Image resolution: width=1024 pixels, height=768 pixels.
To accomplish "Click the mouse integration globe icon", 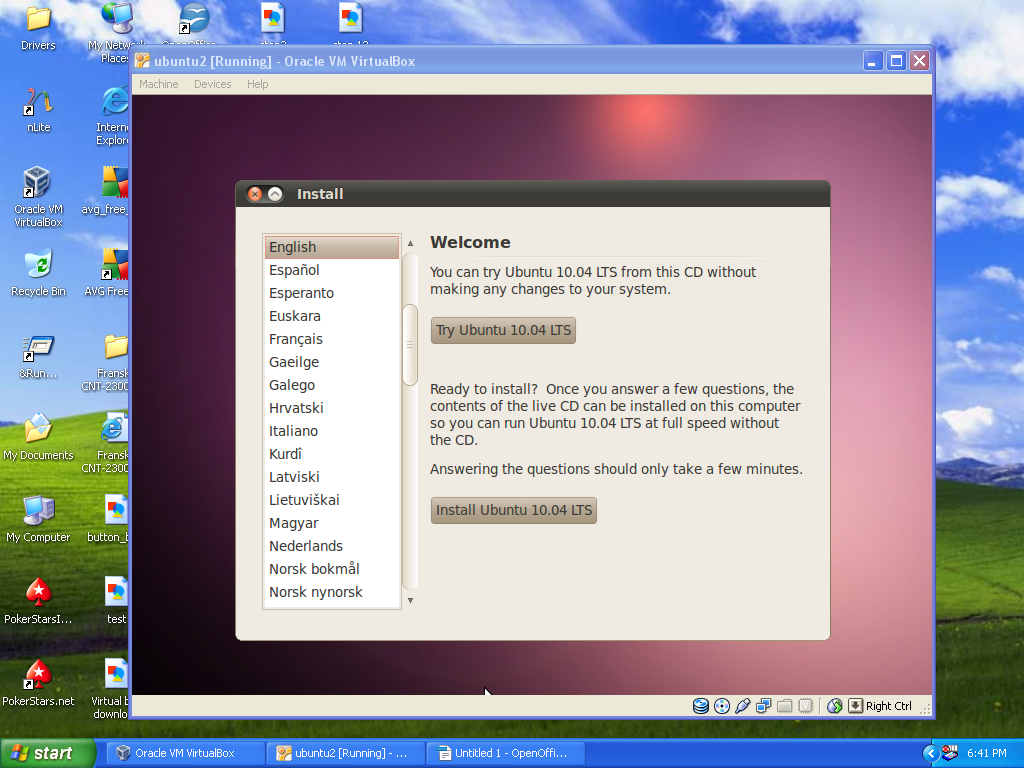I will click(x=835, y=706).
